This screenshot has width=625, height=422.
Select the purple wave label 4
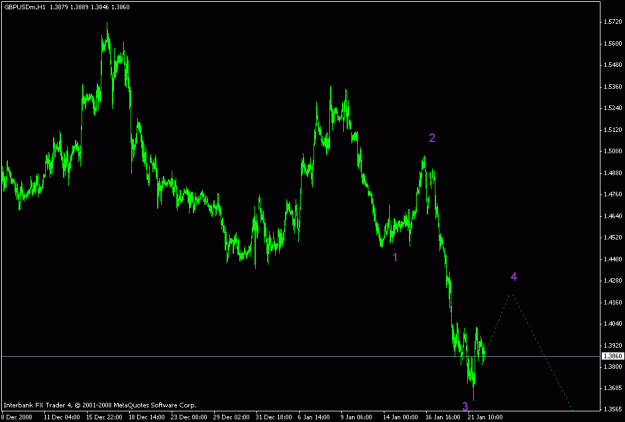514,277
